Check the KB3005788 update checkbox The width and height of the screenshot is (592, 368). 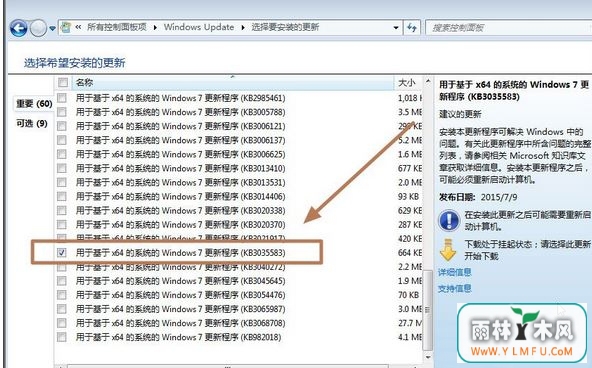click(62, 112)
